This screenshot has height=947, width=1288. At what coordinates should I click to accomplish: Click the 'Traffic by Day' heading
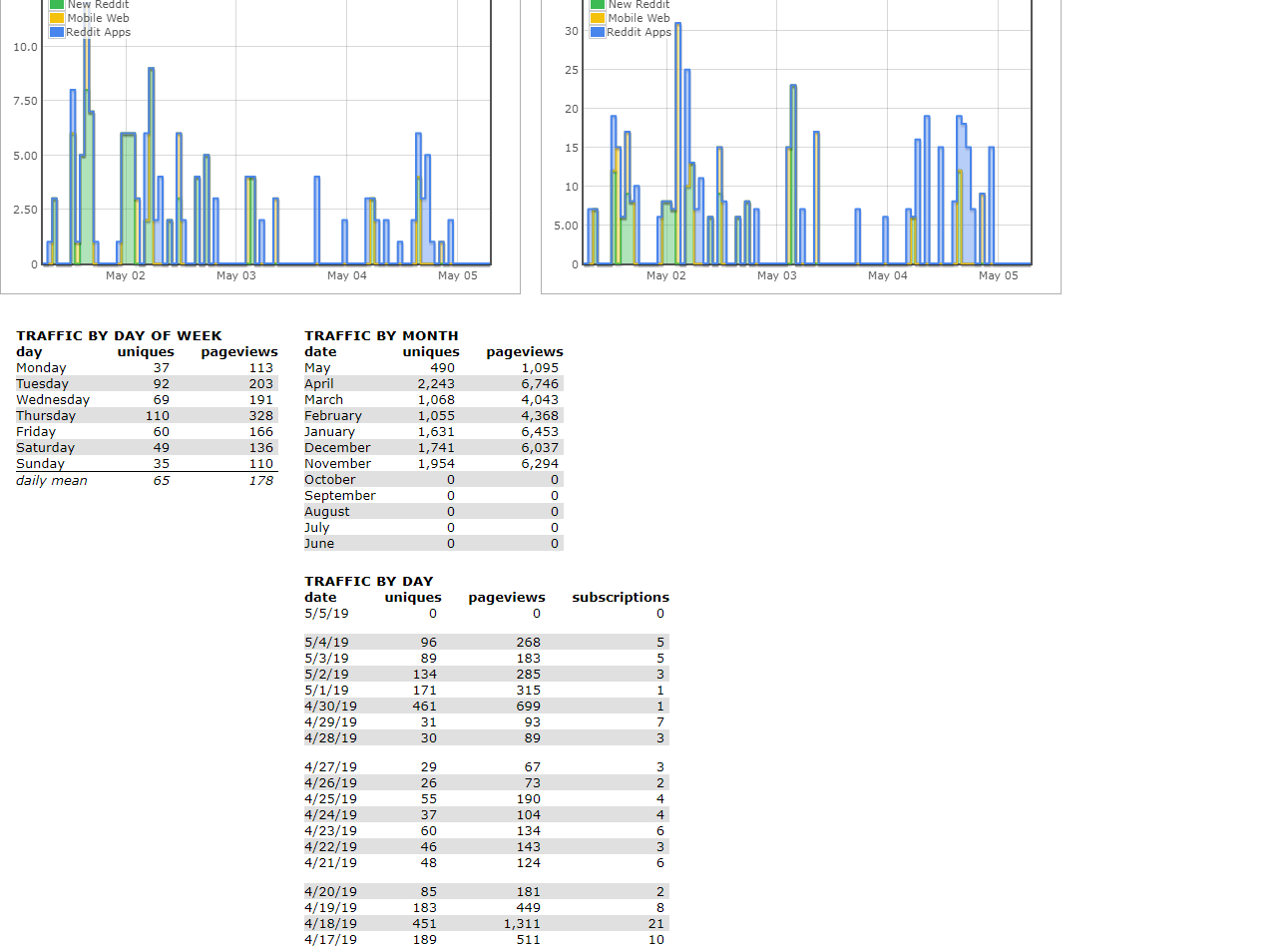(x=368, y=582)
